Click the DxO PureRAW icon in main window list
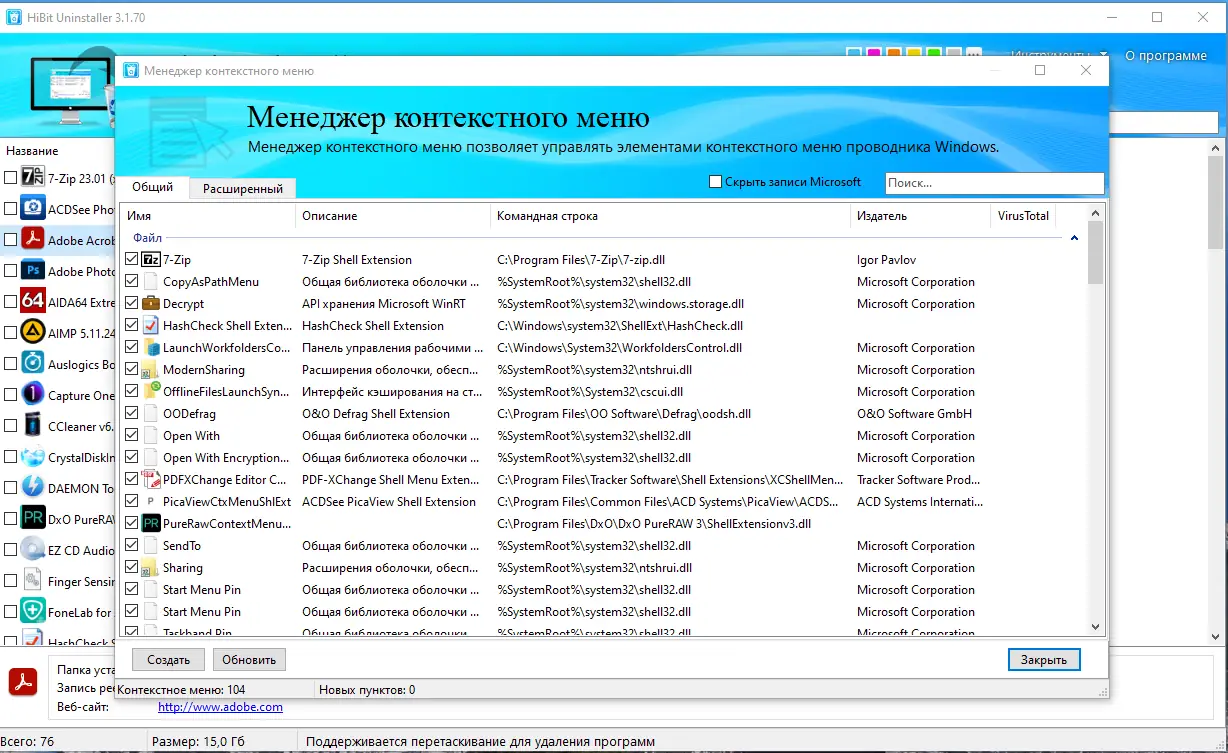The image size is (1228, 753). point(33,519)
